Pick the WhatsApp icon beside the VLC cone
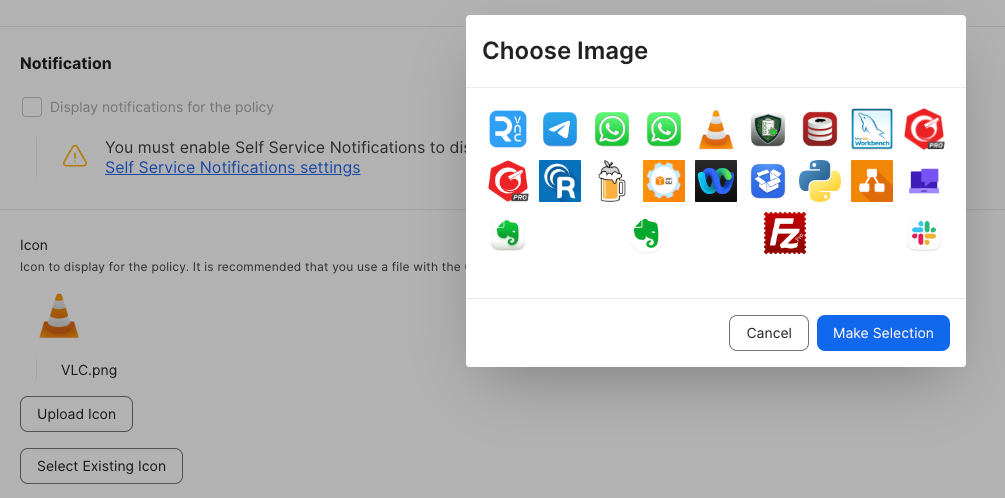 click(x=663, y=129)
